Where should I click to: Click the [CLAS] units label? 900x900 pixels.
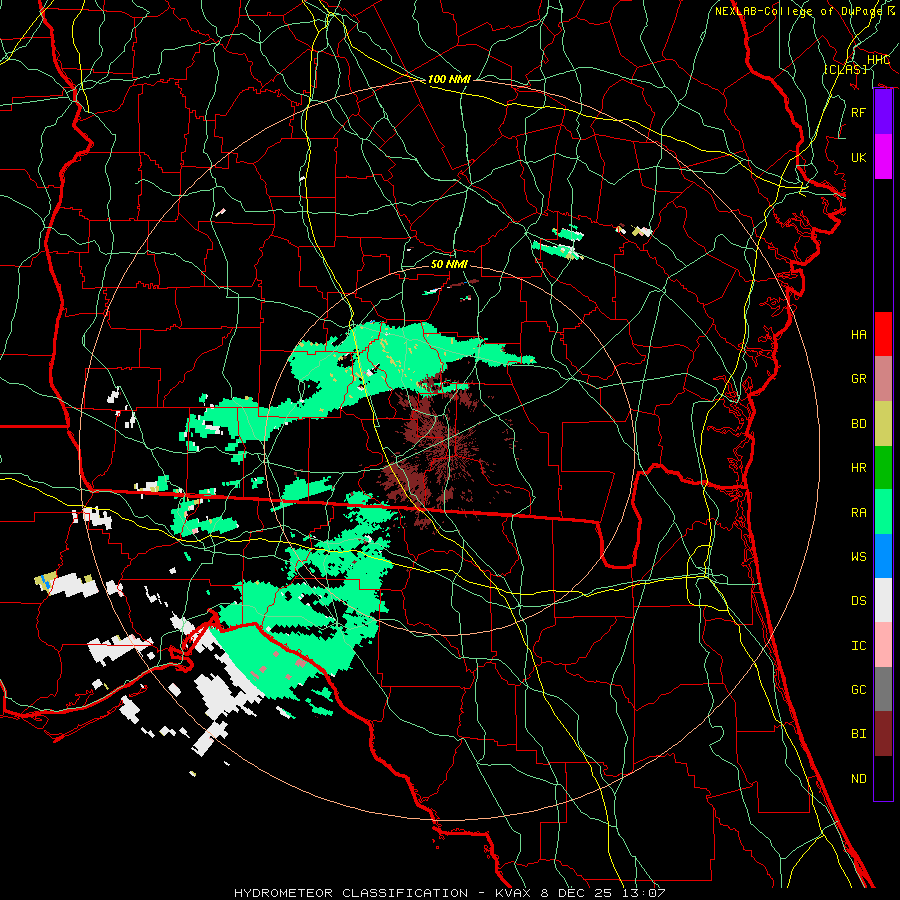pos(845,69)
